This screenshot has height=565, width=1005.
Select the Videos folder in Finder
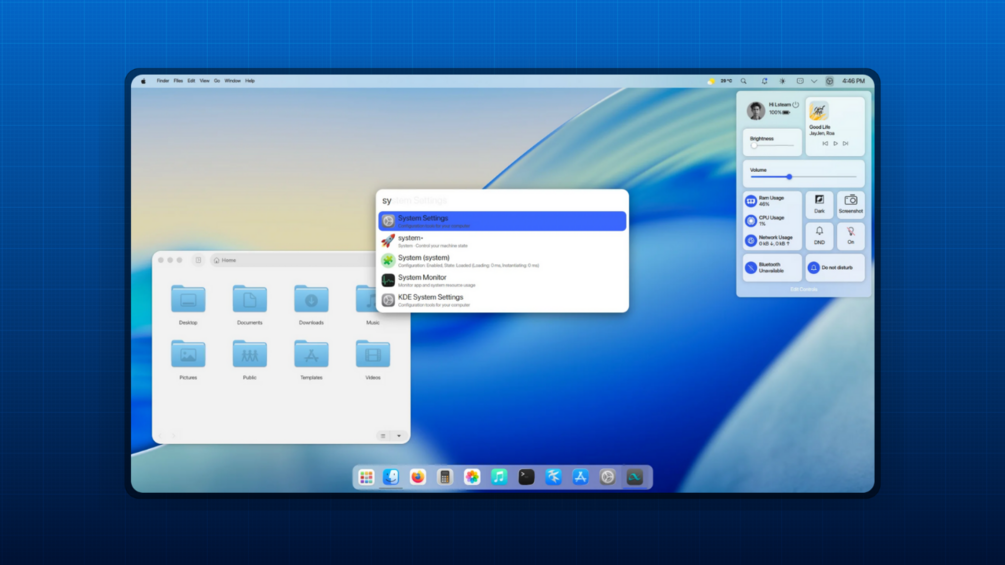click(x=372, y=359)
